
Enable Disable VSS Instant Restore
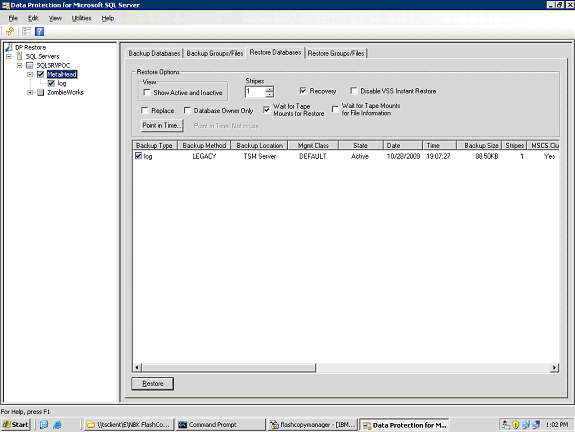click(354, 91)
